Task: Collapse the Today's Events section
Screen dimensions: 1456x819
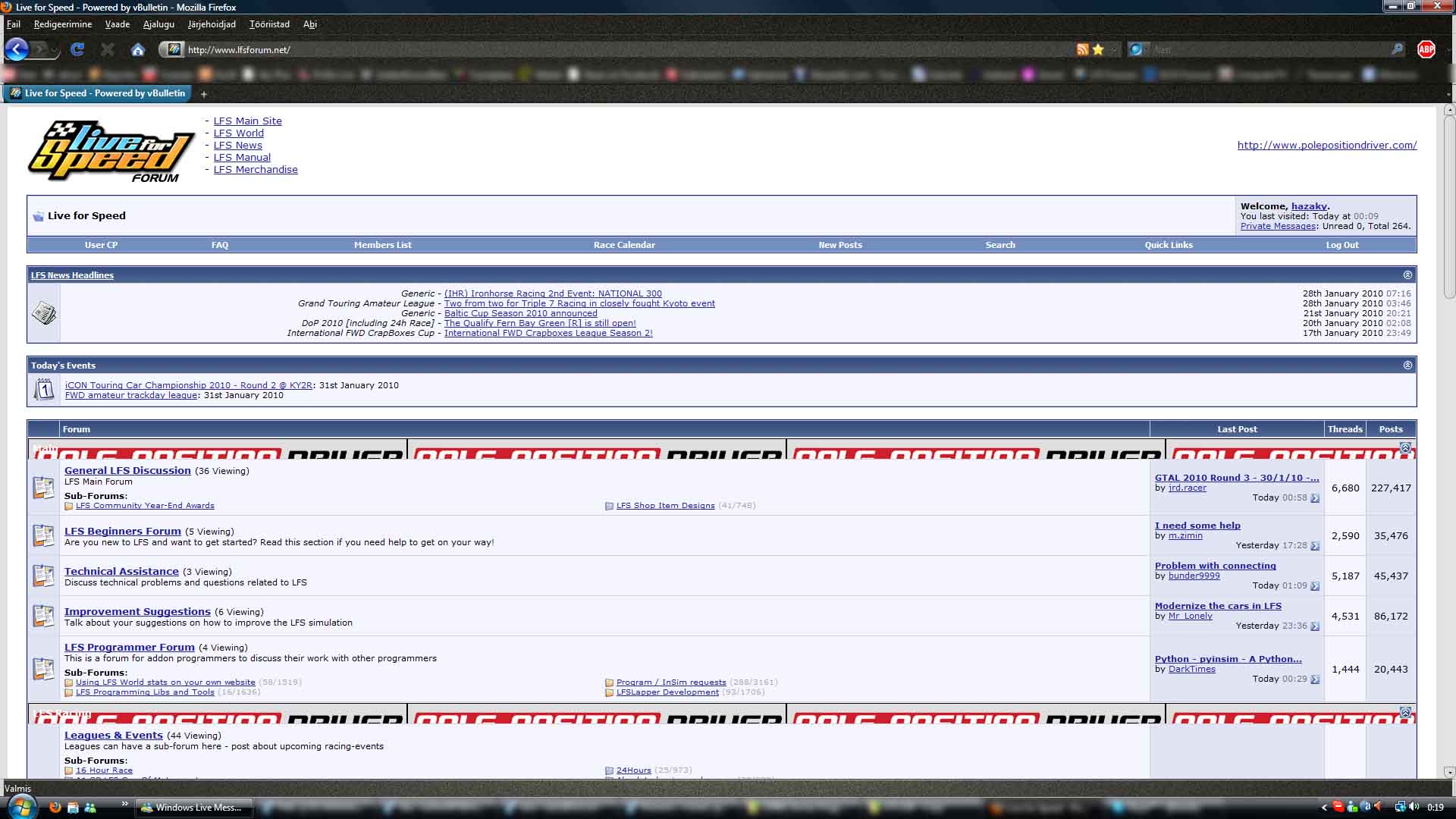Action: click(1407, 366)
